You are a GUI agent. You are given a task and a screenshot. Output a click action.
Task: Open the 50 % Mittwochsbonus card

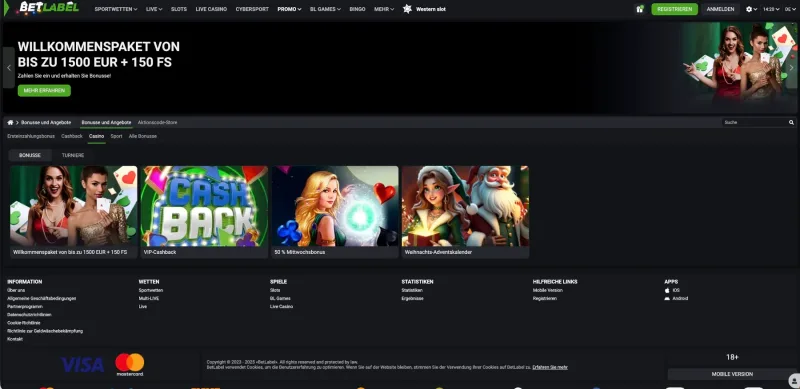tap(335, 212)
